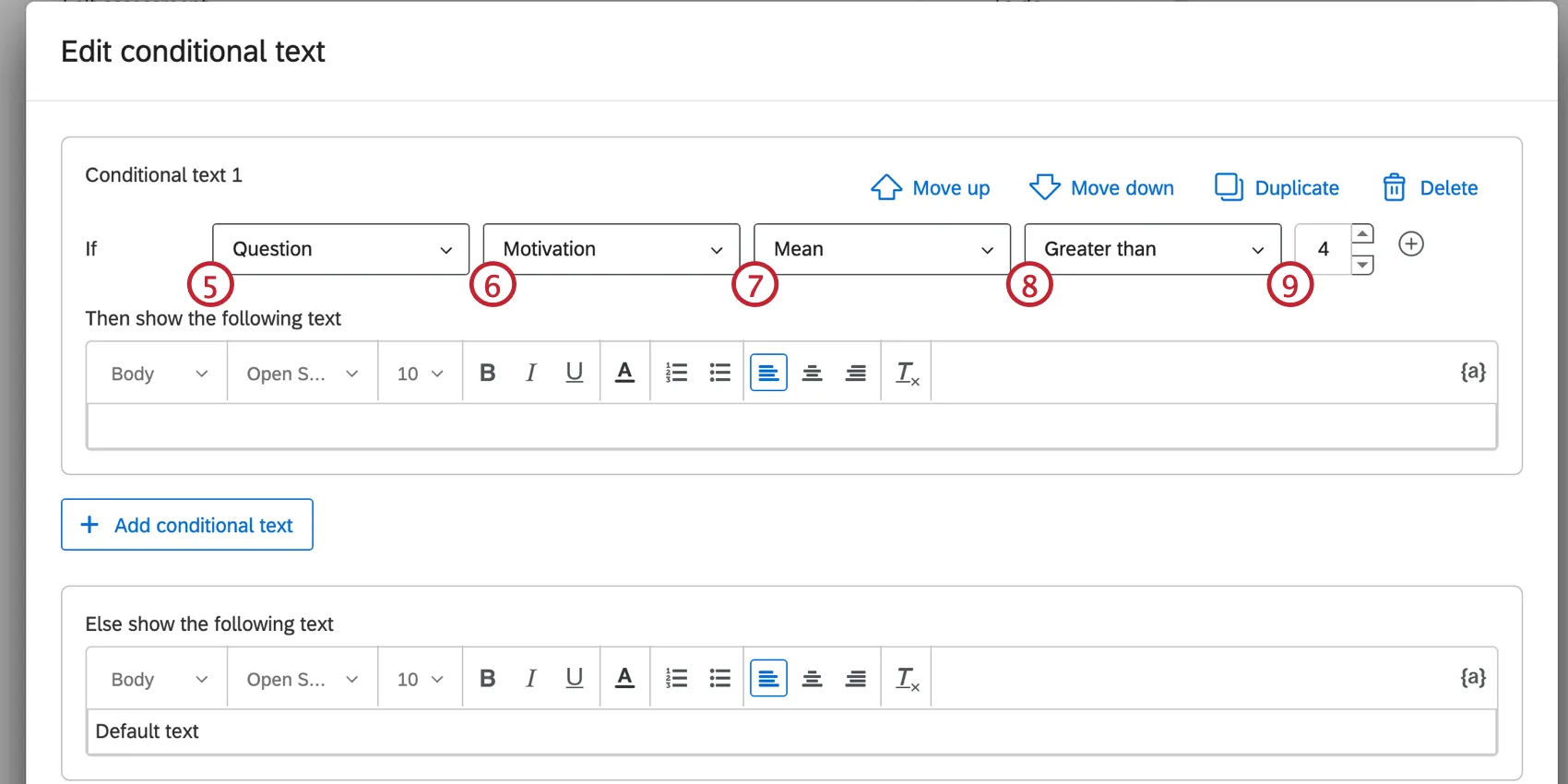Enable right alignment in Else text editor
1568x784 pixels.
pyautogui.click(x=855, y=679)
